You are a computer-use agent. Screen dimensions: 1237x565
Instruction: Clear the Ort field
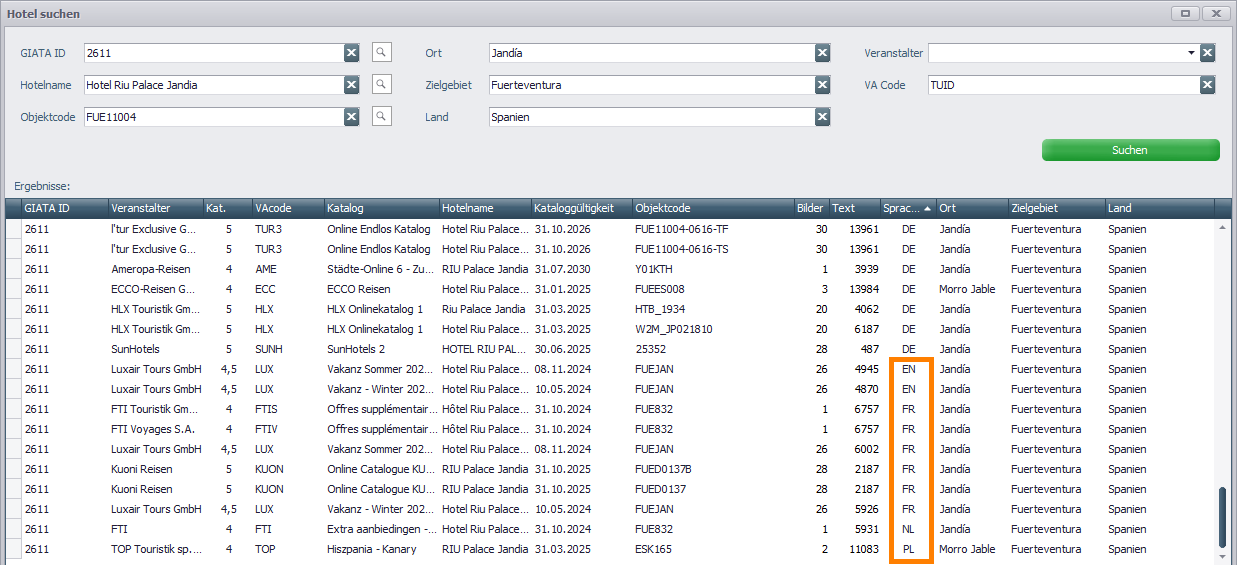coord(822,53)
